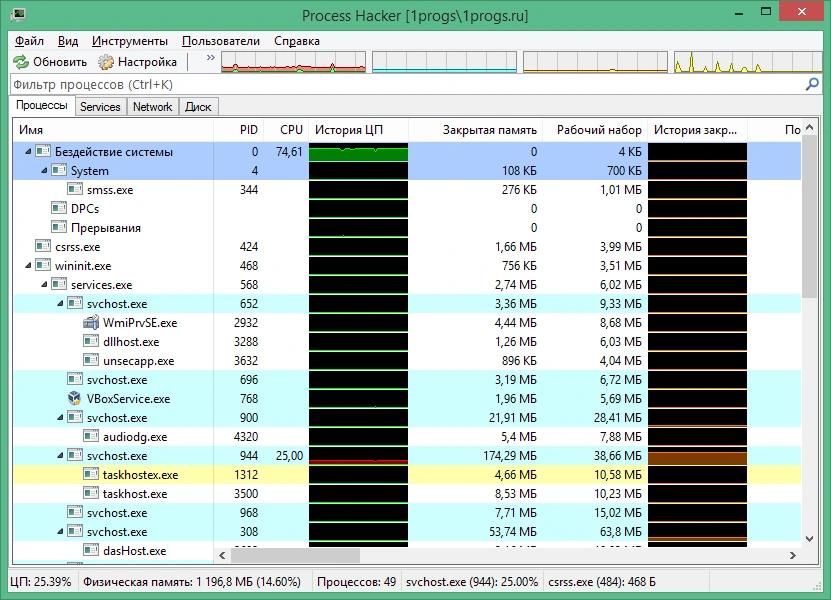
Task: Switch to the Services tab
Action: pos(100,107)
